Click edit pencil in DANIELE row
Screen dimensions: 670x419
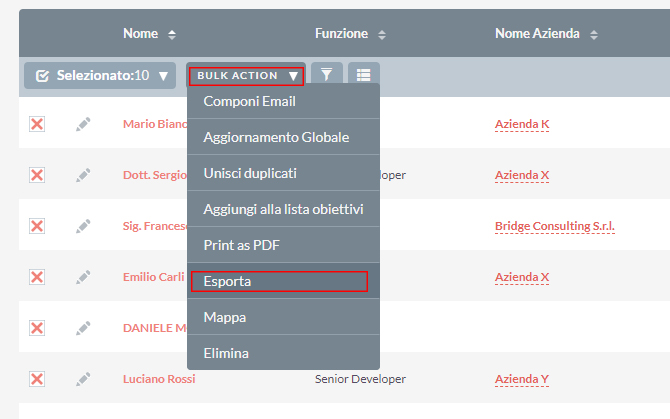point(83,327)
